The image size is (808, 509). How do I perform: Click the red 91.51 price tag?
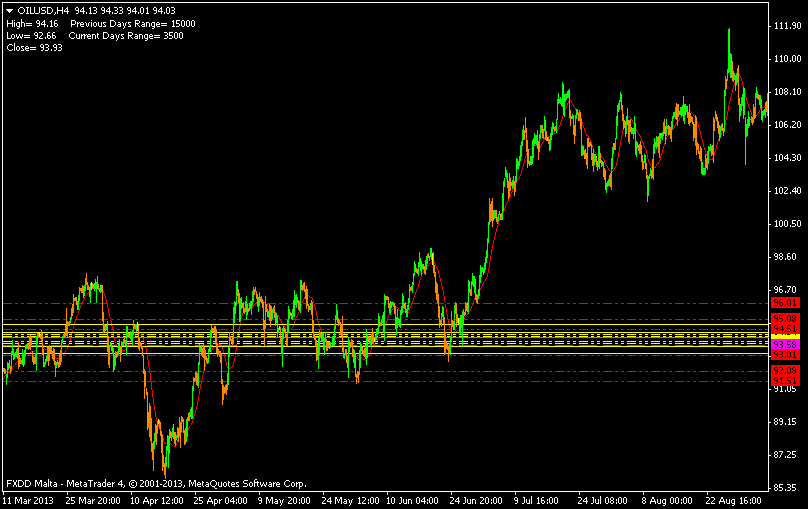[x=784, y=380]
